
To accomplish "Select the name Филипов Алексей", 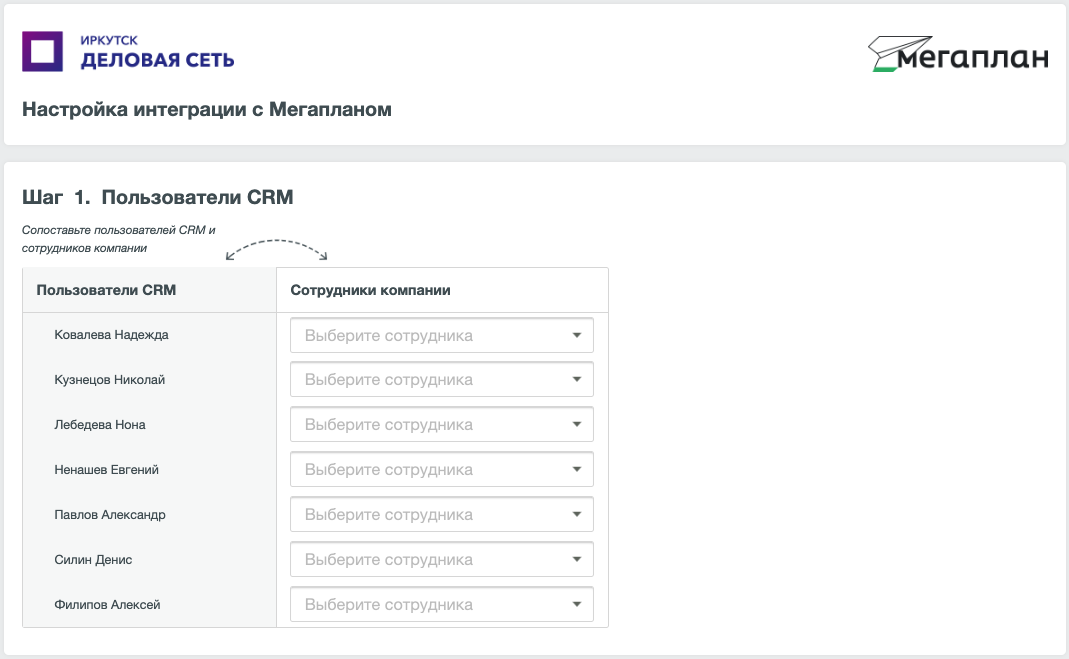I will 107,604.
